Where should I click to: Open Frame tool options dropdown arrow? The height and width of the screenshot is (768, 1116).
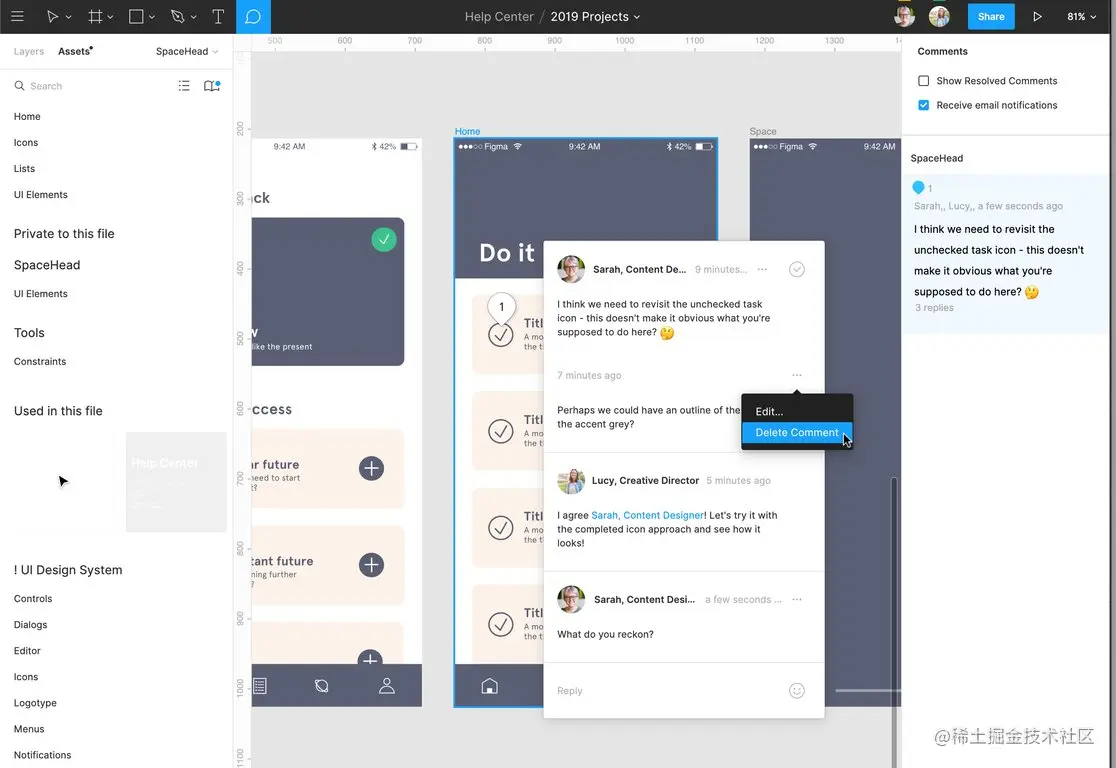click(110, 17)
